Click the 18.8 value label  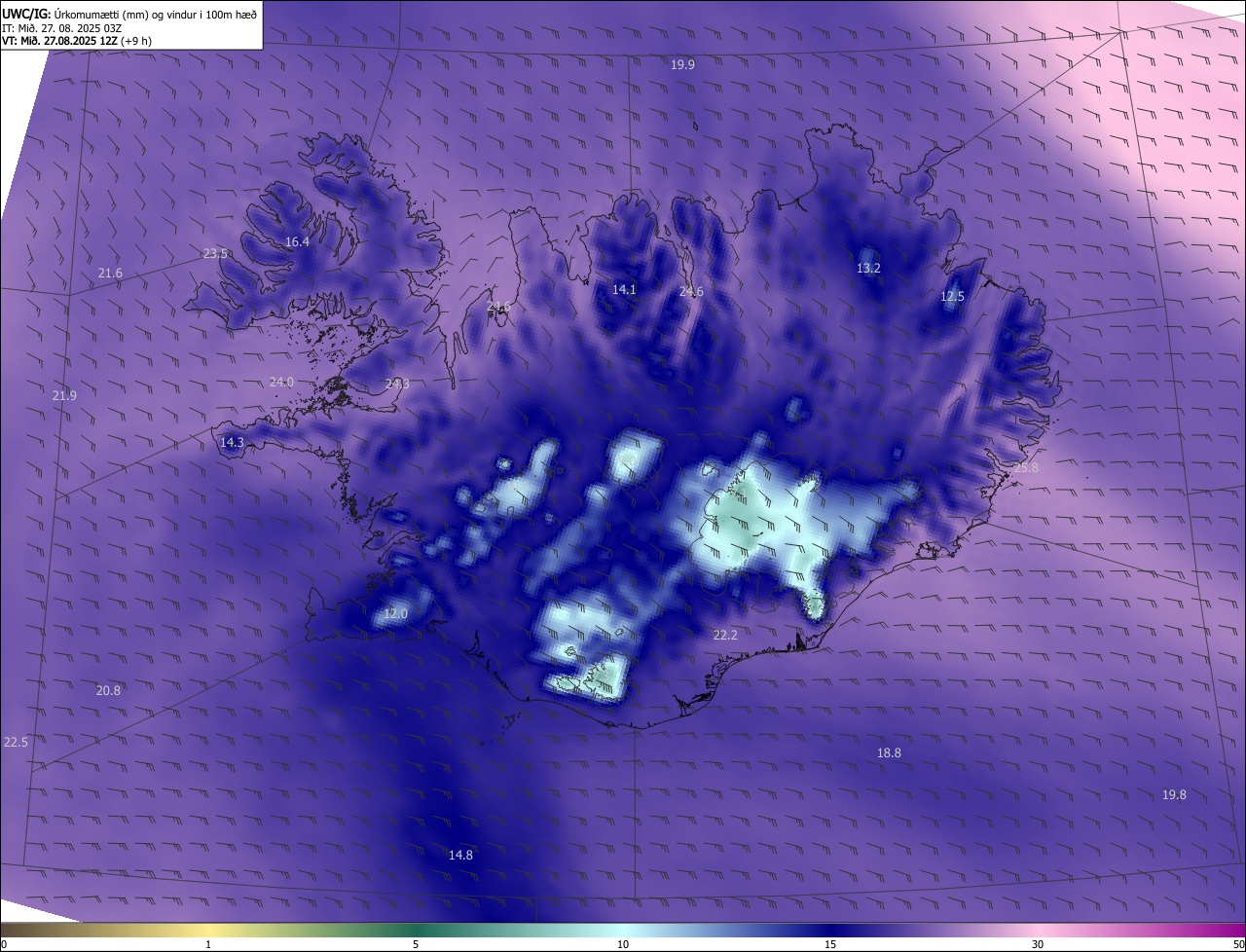(889, 753)
